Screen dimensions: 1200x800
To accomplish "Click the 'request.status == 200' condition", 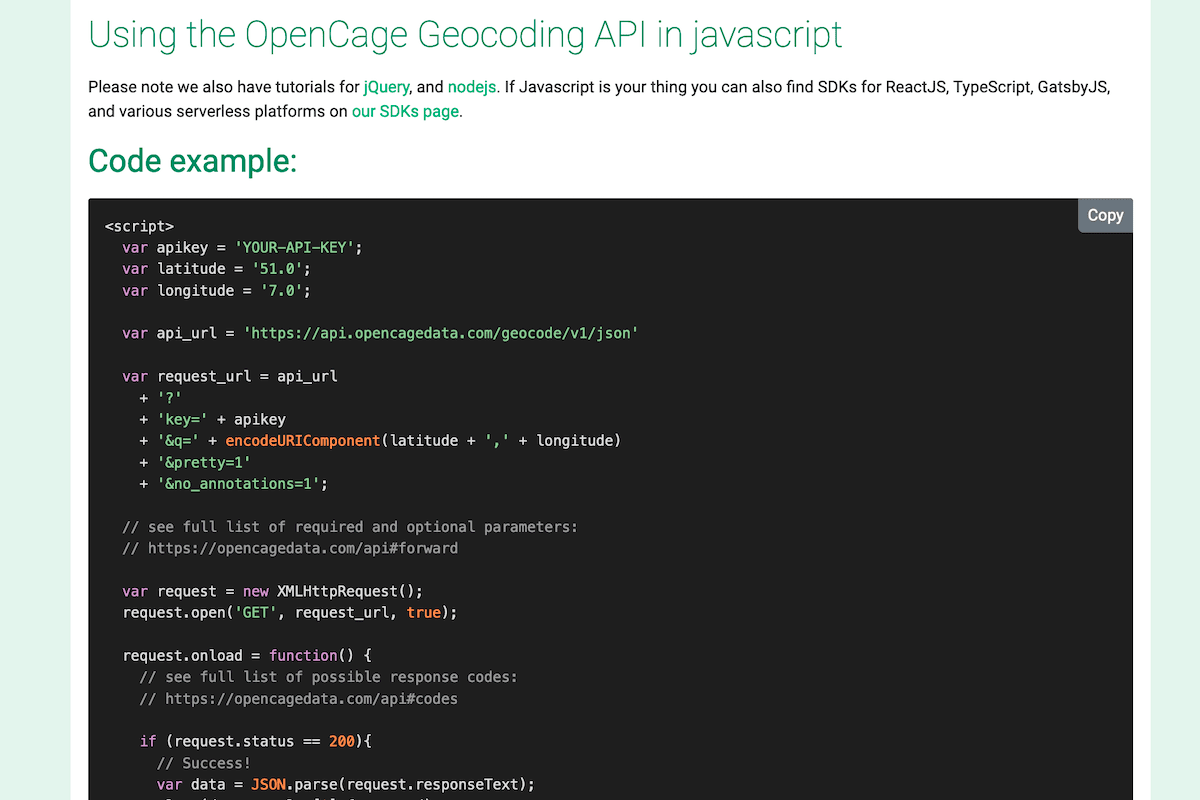I will pyautogui.click(x=264, y=741).
